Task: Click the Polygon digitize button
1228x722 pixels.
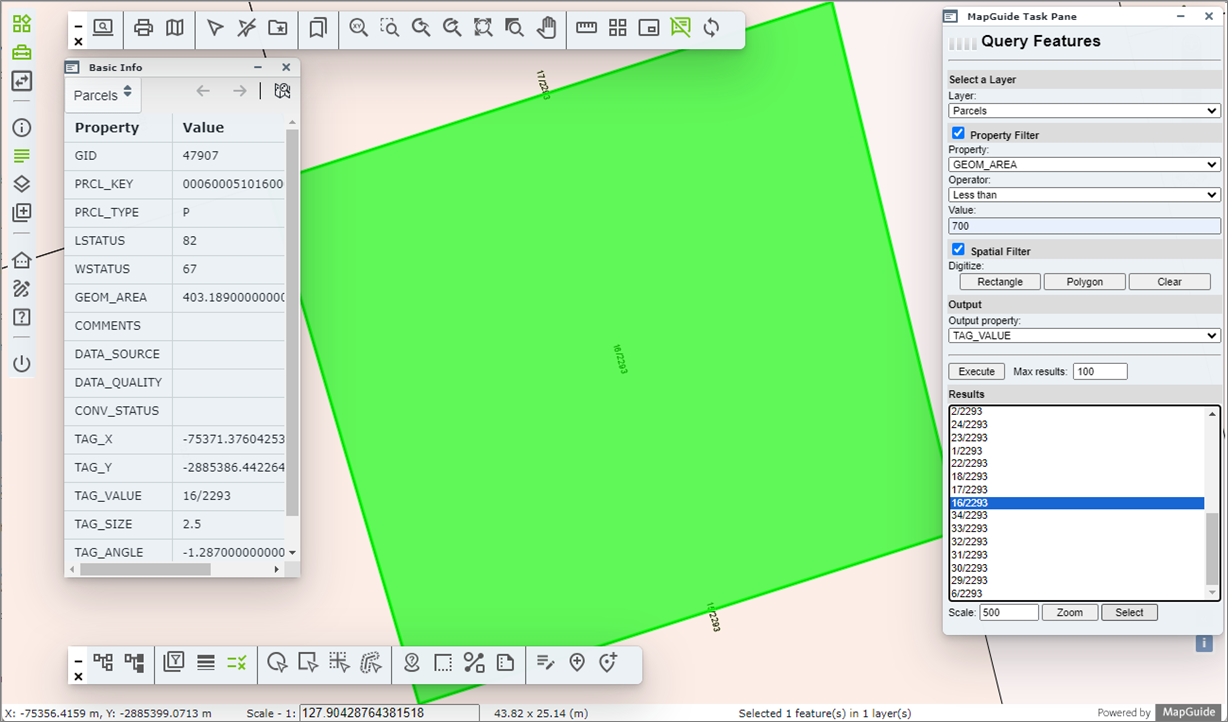Action: point(1084,282)
